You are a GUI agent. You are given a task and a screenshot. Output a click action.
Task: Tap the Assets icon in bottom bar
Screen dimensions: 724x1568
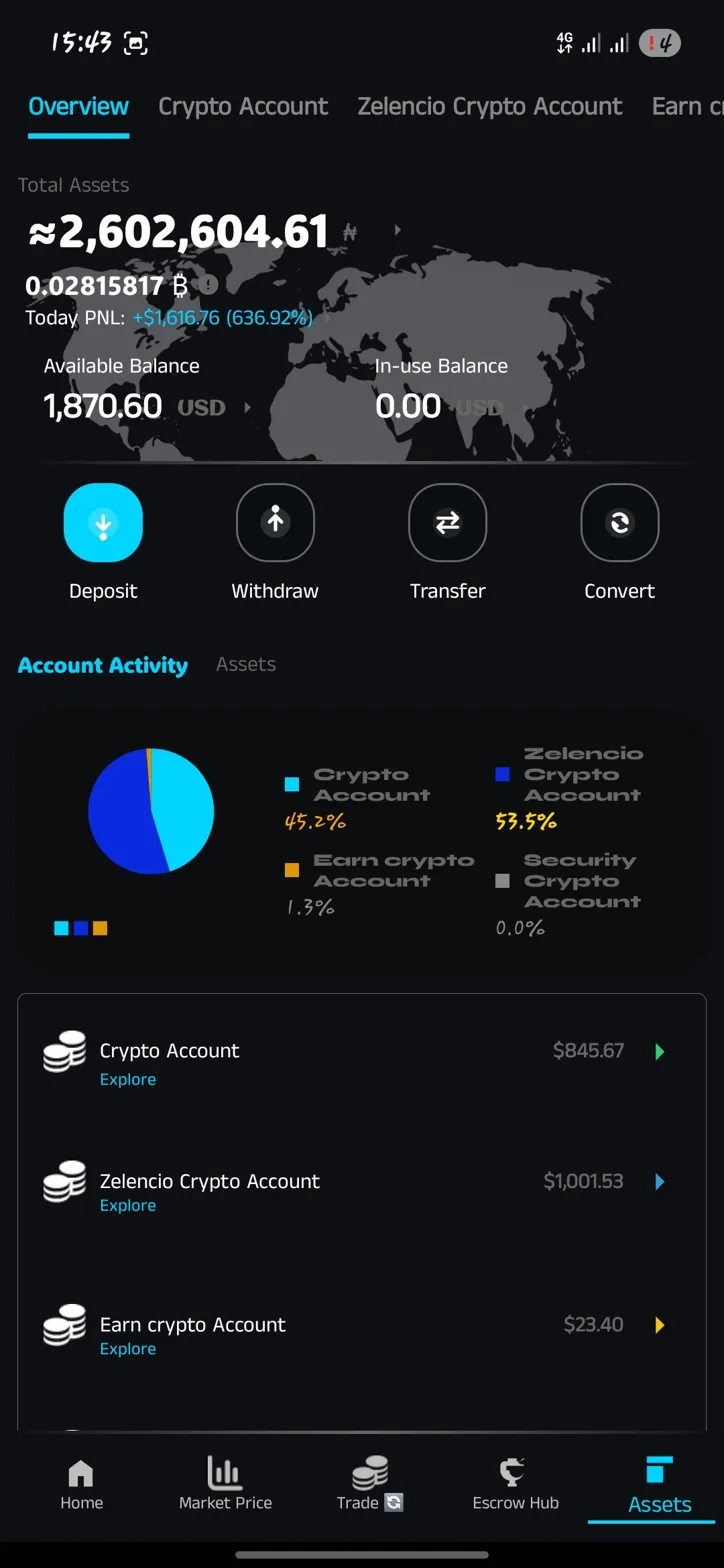click(660, 1470)
